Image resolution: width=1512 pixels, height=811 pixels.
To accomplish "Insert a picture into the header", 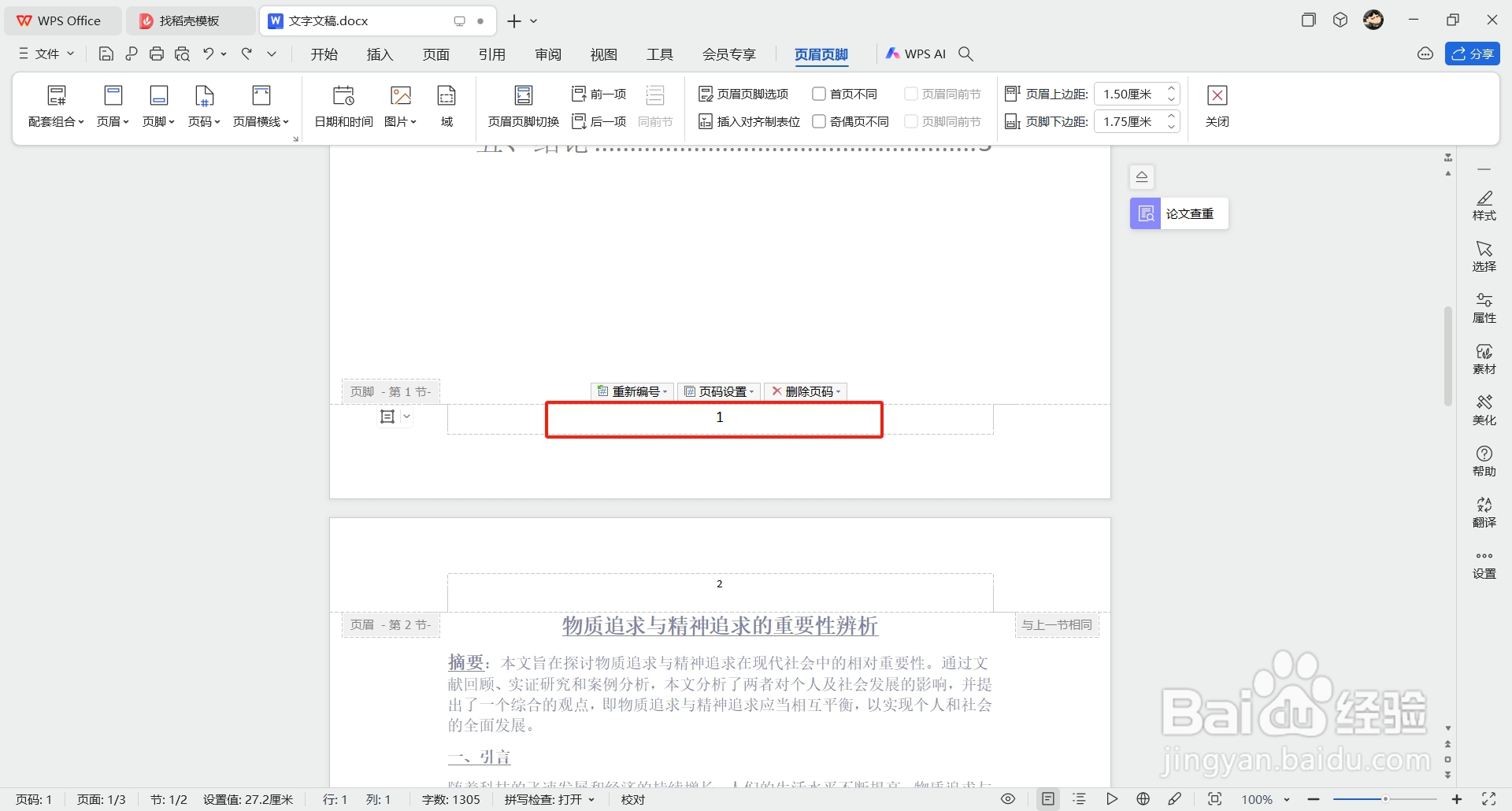I will [x=400, y=106].
